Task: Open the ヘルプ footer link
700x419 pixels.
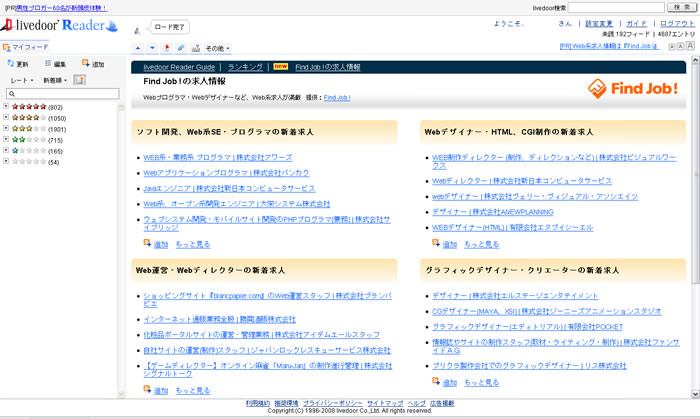Action: coord(417,403)
